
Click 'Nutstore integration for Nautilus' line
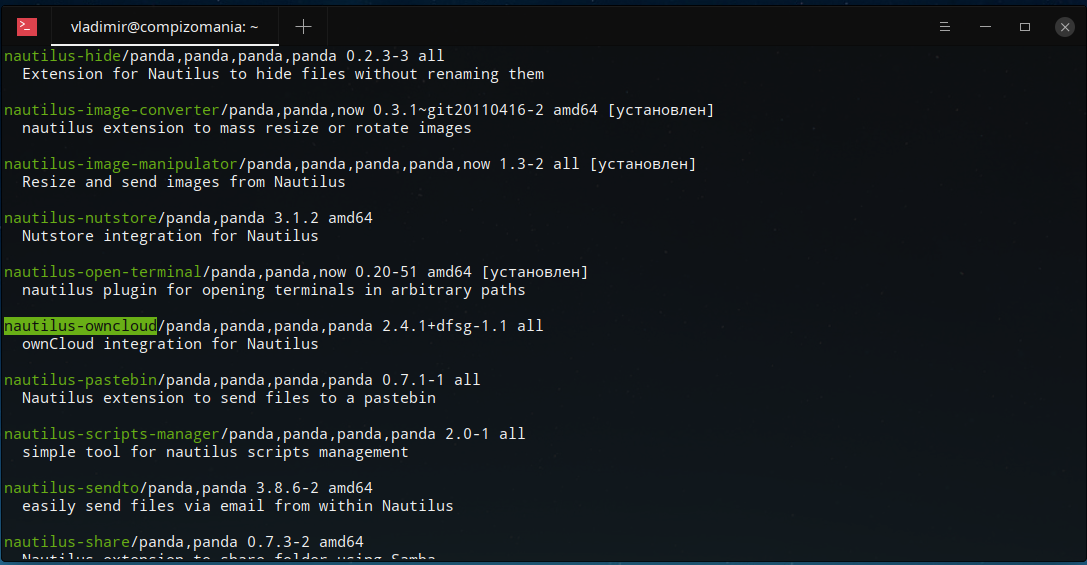tap(170, 236)
